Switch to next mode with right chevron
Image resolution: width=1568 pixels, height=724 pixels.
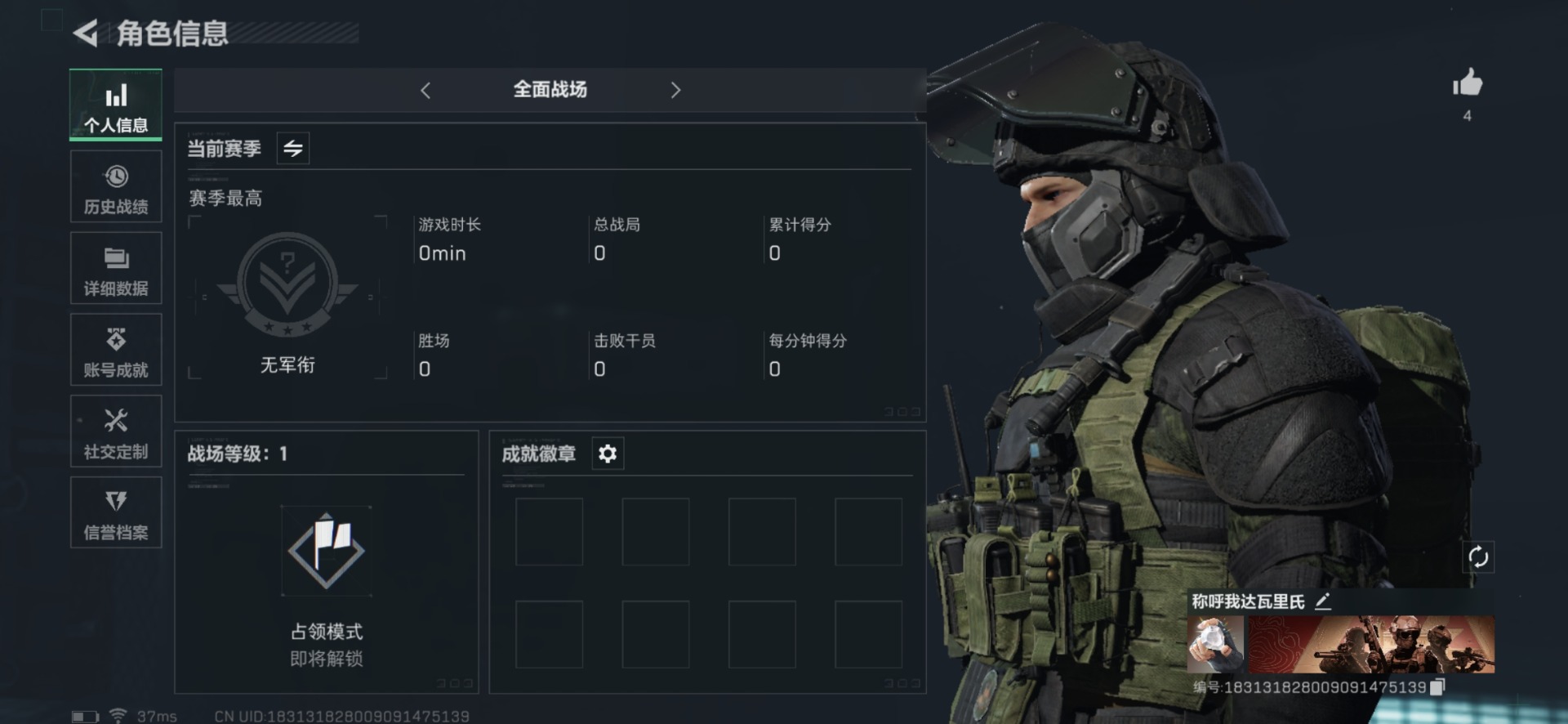point(675,90)
